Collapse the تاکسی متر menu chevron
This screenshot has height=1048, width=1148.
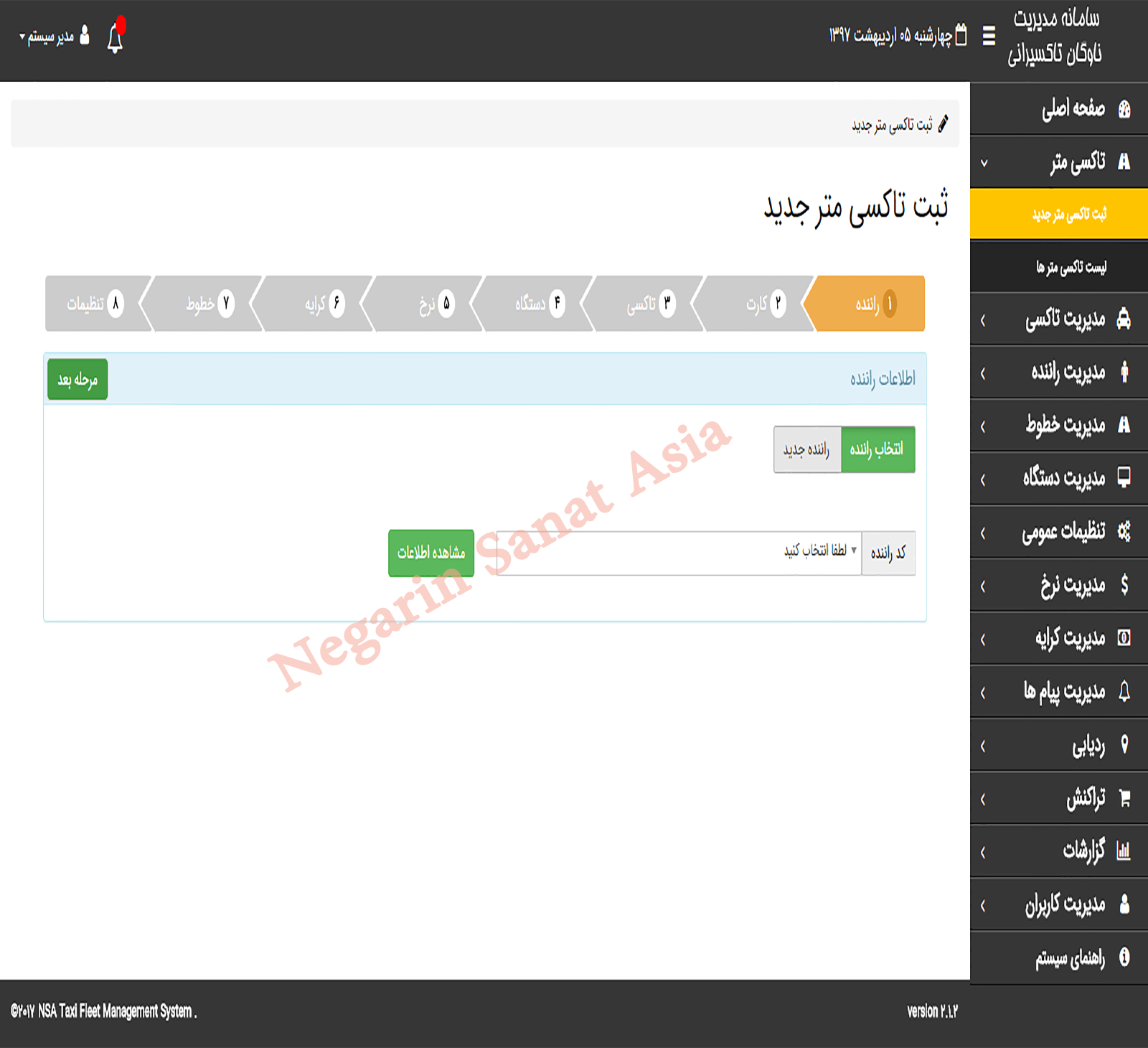(x=984, y=163)
